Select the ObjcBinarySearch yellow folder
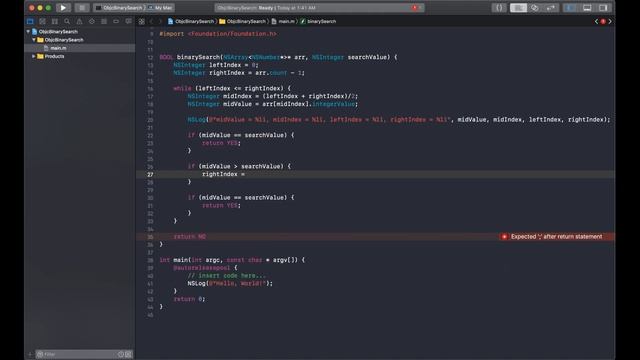 click(x=60, y=40)
